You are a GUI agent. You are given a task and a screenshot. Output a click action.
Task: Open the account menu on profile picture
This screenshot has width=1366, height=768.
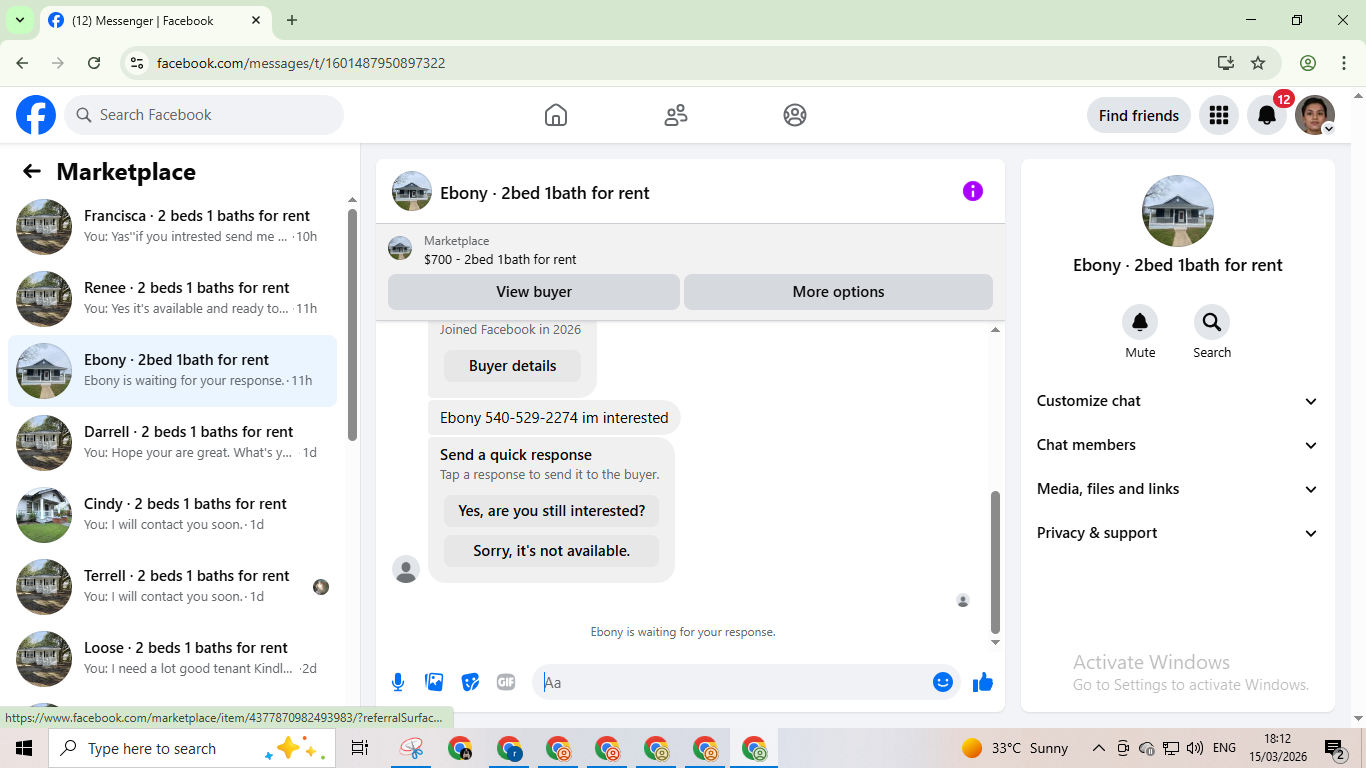pos(1315,115)
